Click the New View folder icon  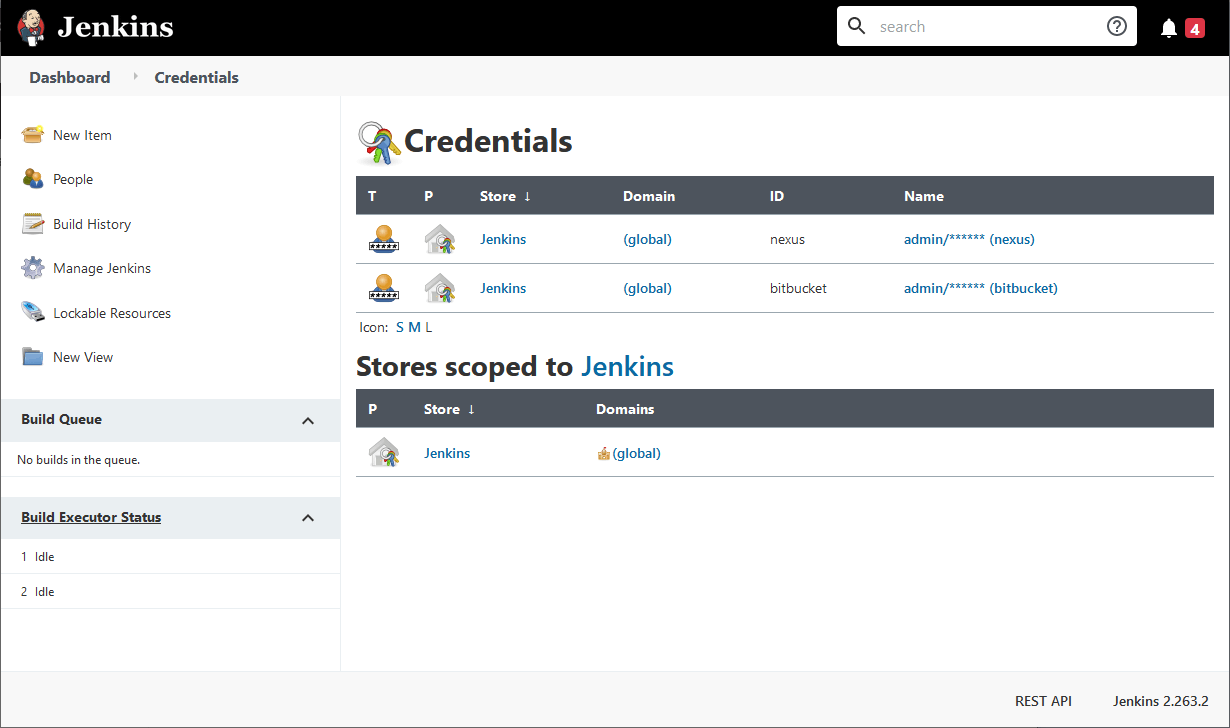click(33, 357)
